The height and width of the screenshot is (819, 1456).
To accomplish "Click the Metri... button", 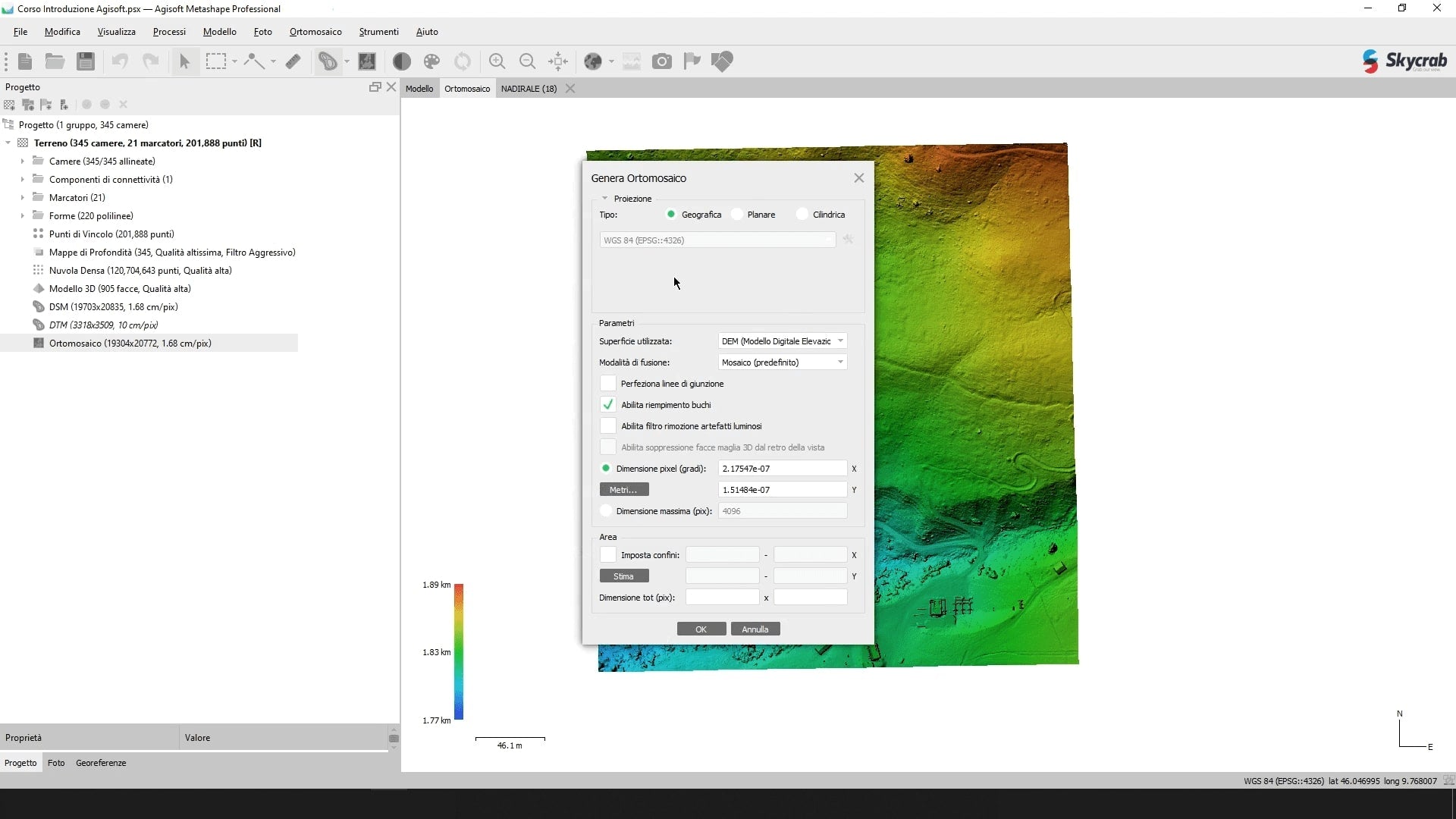I will pos(623,490).
